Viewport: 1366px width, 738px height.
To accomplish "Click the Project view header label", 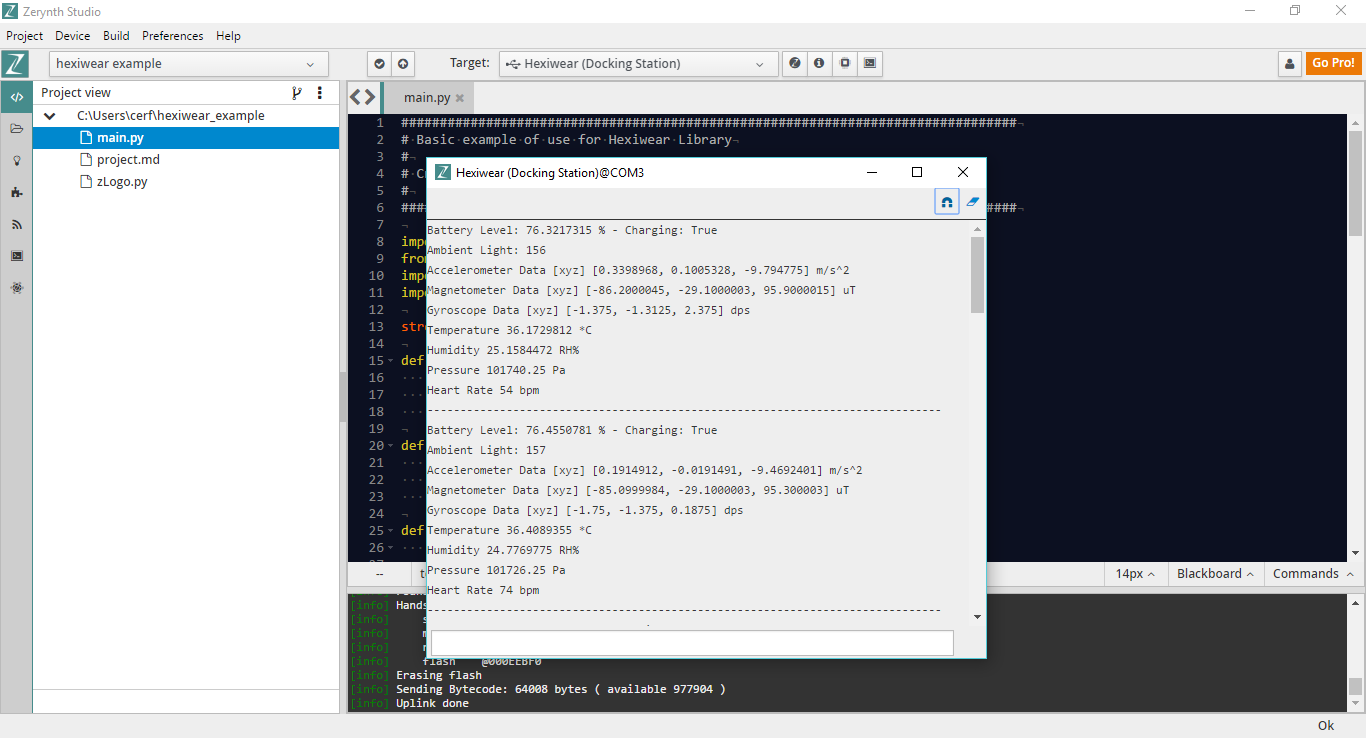I will (76, 93).
